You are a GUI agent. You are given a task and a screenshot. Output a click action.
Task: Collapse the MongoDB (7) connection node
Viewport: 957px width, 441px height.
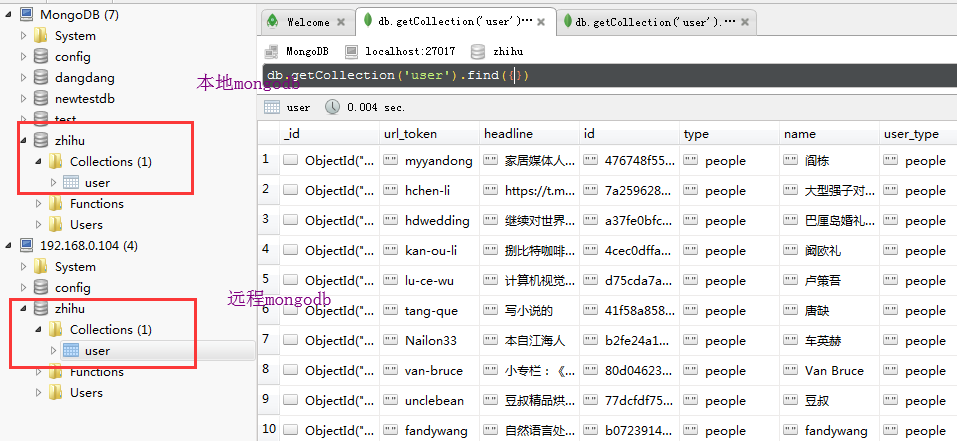7,14
